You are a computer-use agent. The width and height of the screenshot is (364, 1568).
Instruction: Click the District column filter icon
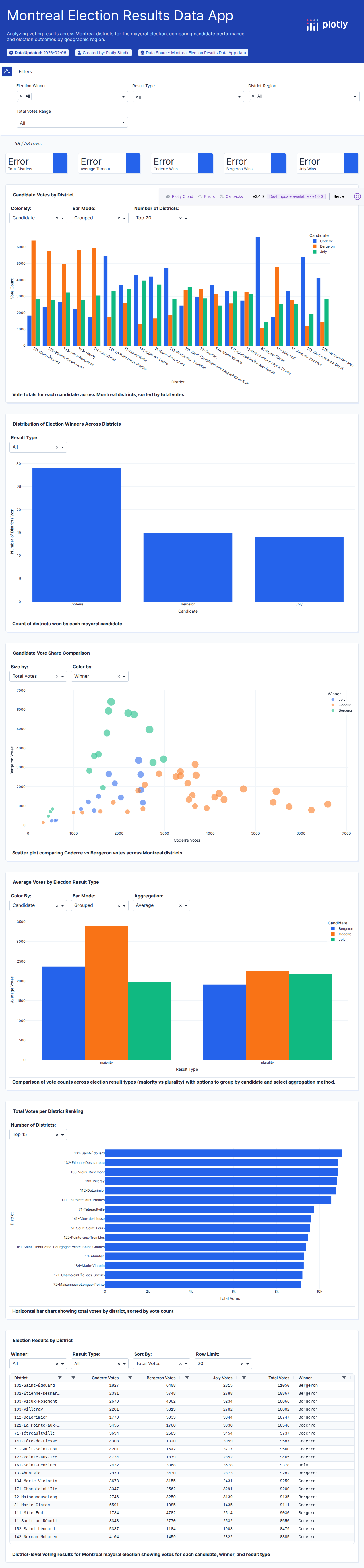point(59,1378)
